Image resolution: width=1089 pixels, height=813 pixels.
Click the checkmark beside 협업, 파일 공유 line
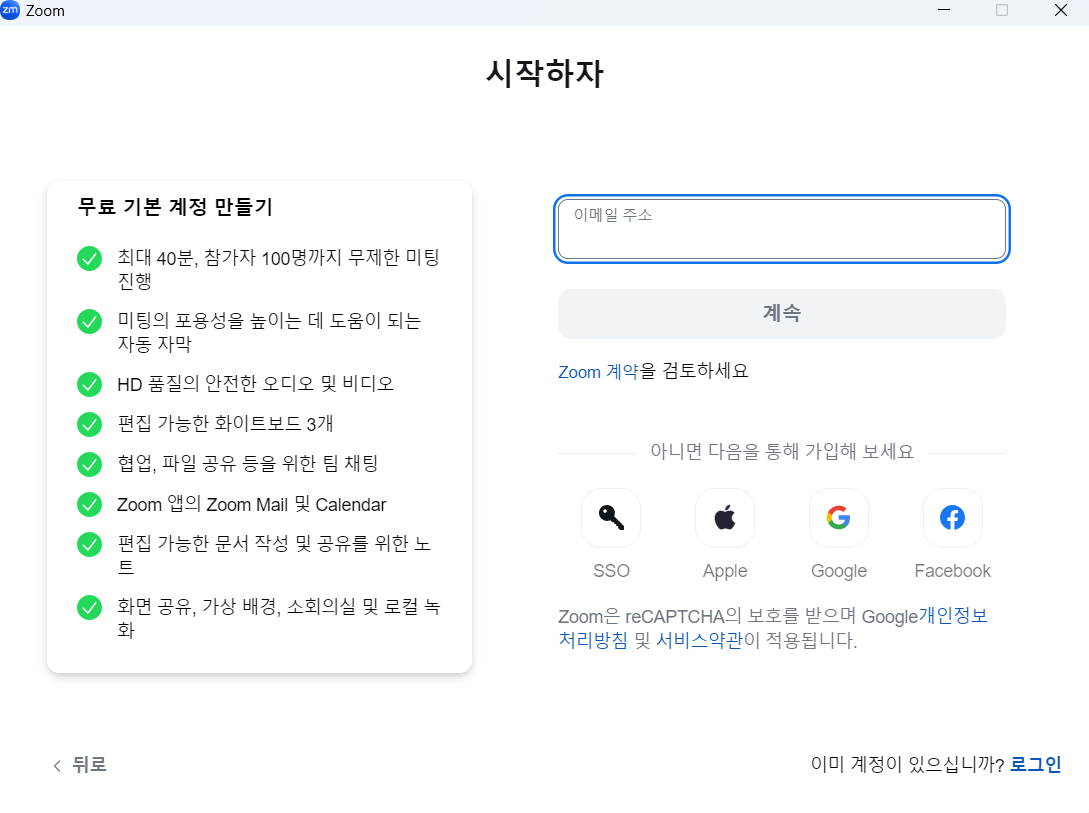[90, 464]
